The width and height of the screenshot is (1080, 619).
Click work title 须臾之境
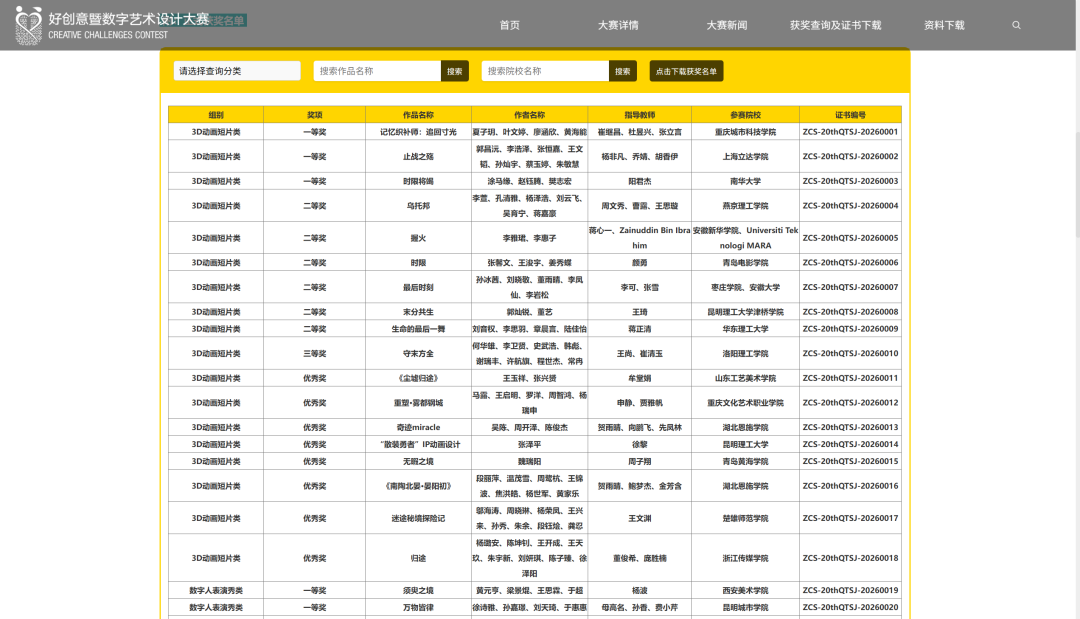point(418,591)
